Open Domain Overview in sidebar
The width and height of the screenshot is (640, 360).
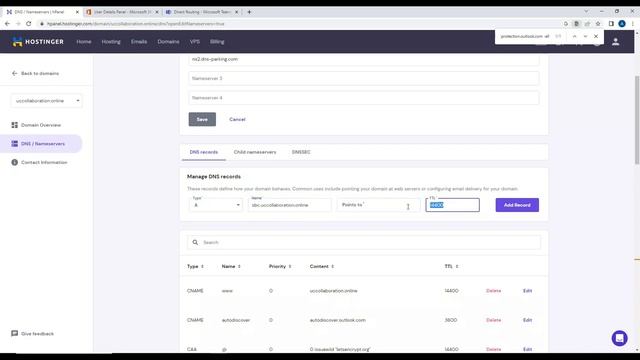(x=41, y=125)
